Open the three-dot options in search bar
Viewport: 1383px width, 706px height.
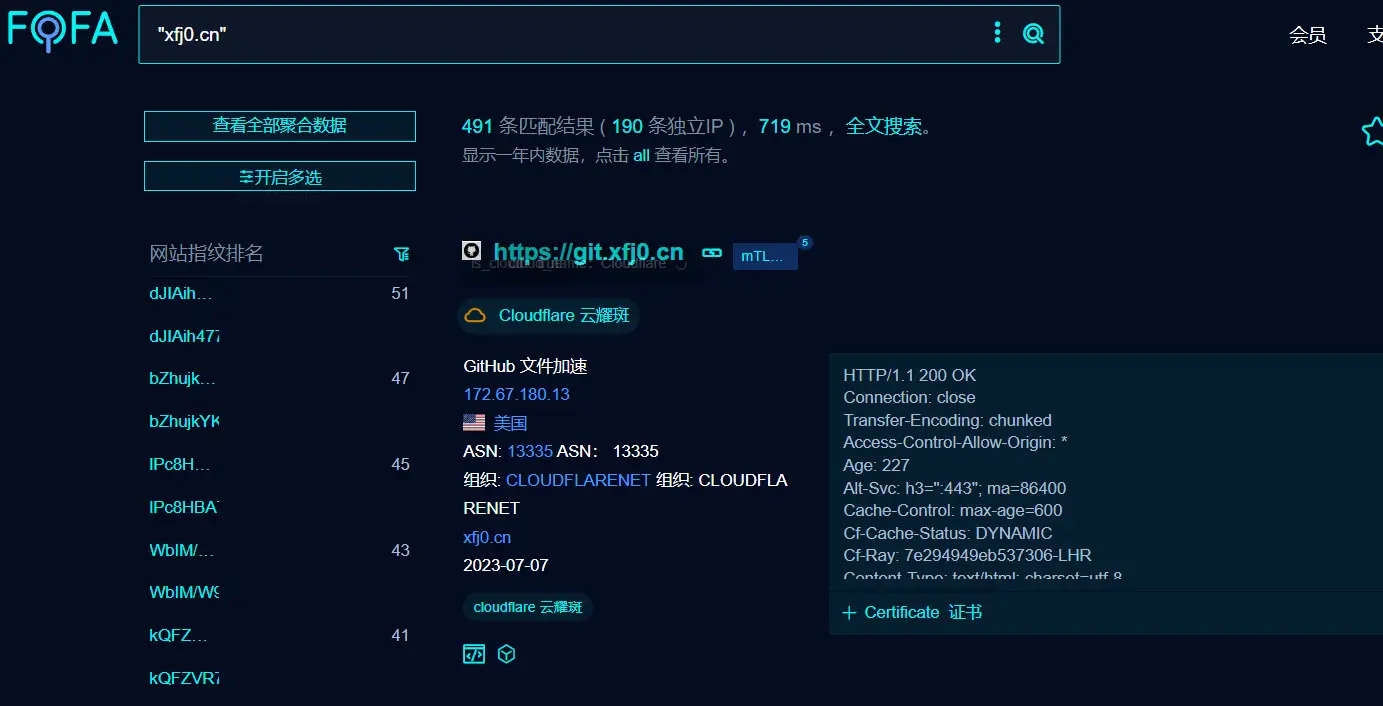coord(997,33)
